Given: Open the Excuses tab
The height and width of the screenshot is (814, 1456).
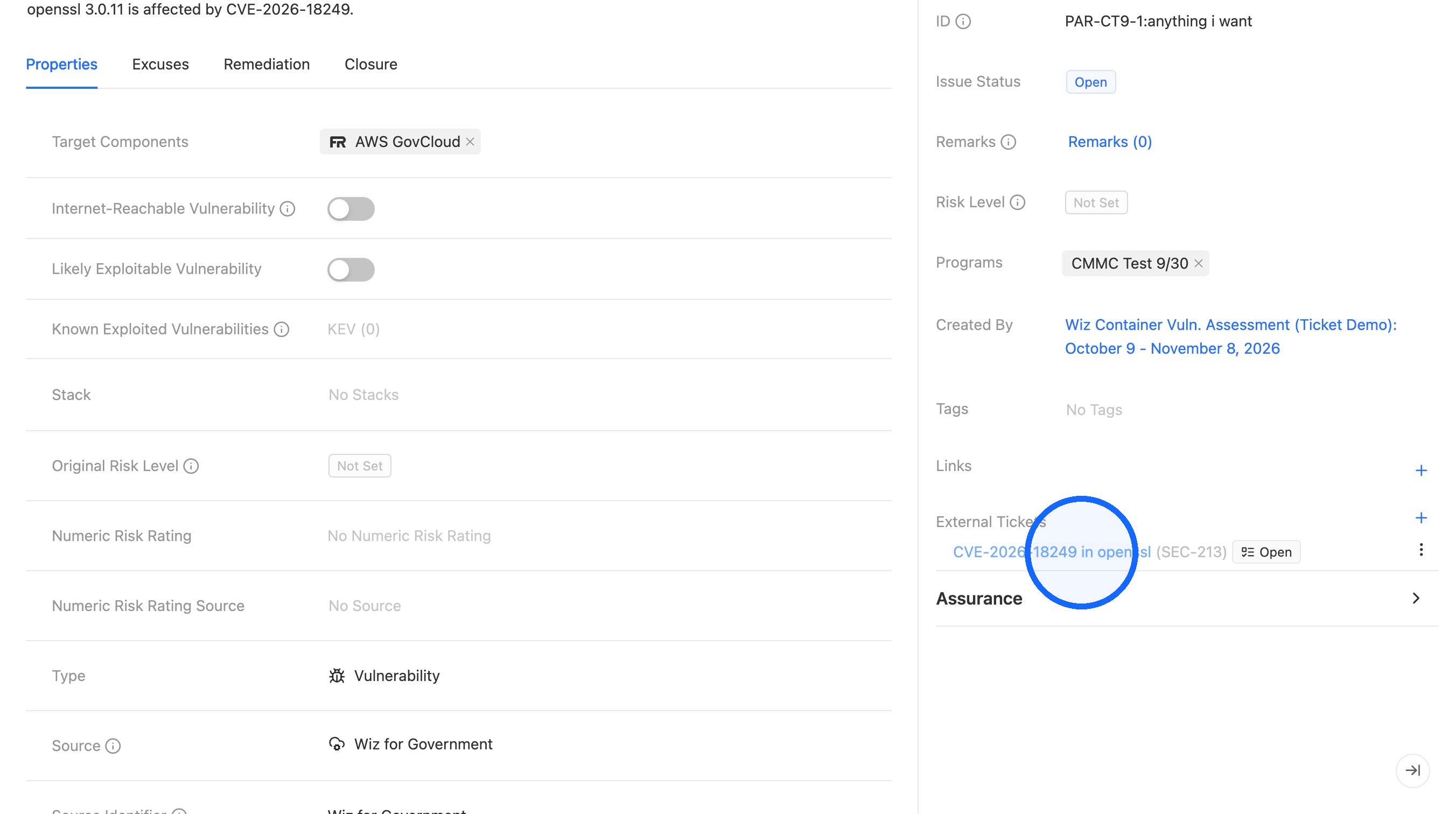Looking at the screenshot, I should pyautogui.click(x=160, y=65).
